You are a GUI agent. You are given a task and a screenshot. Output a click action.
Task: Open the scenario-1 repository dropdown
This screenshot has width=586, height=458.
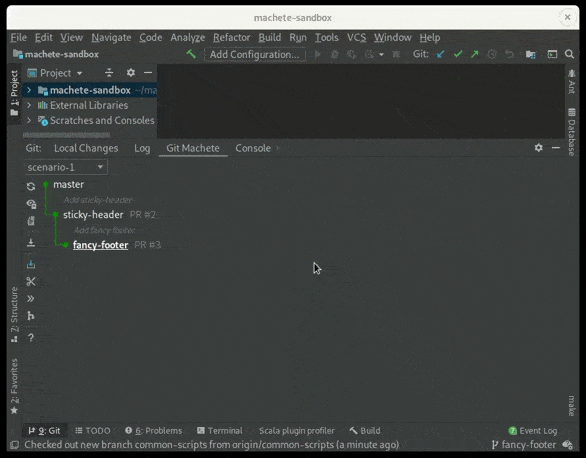pos(66,167)
